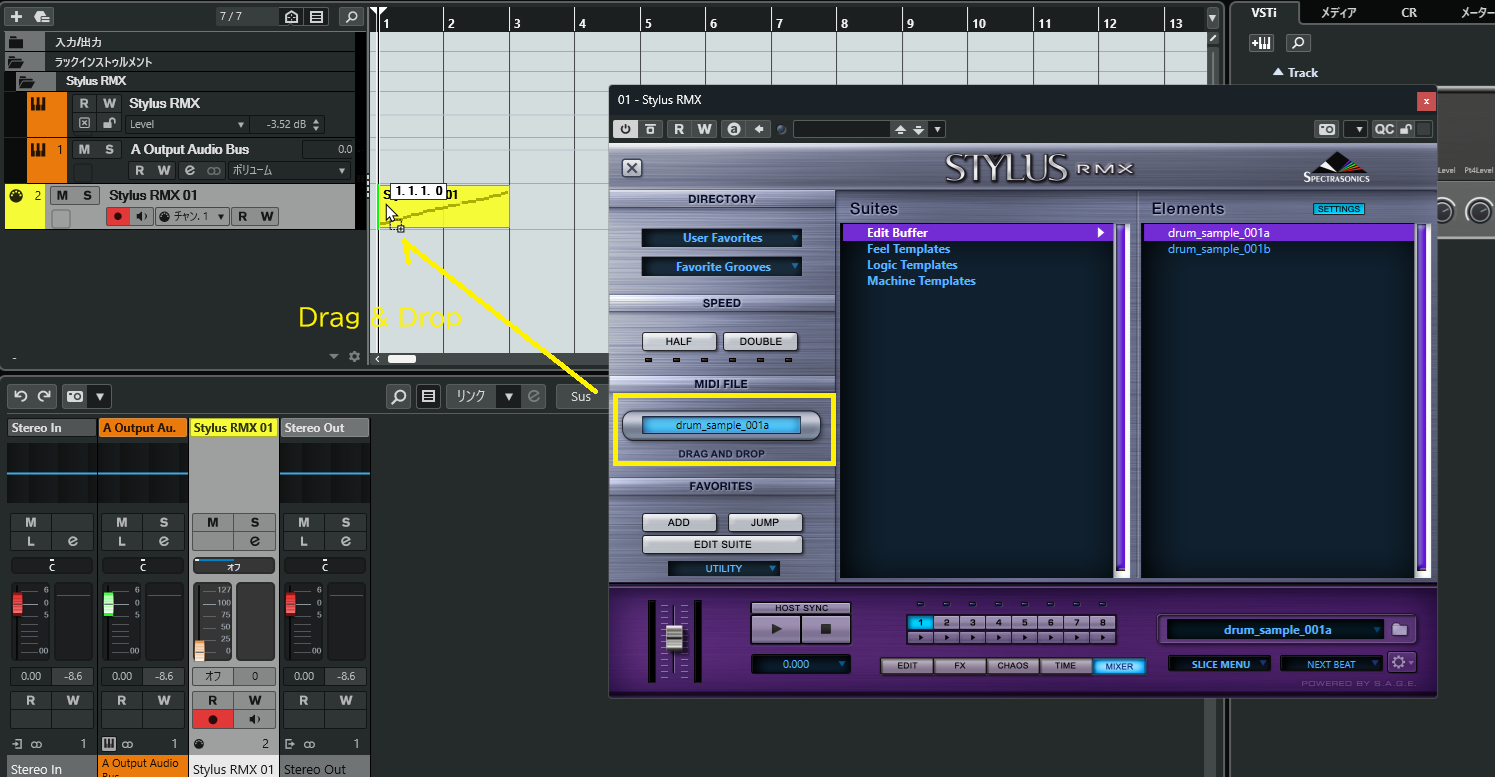The image size is (1495, 777).
Task: Toggle lock icon on Stylus RMX track
Action: (107, 124)
